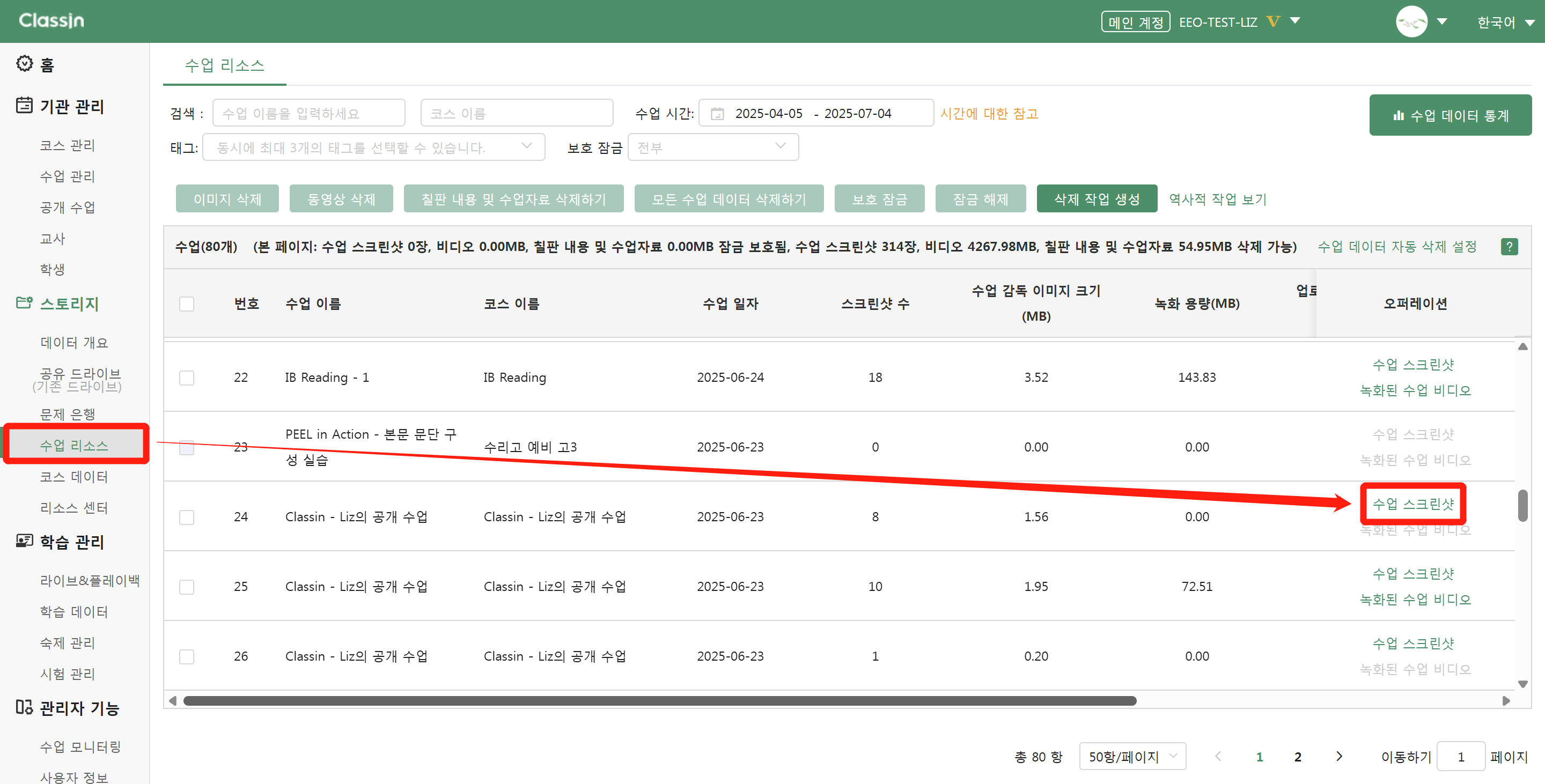The width and height of the screenshot is (1545, 784).
Task: Open 녹화된 수업 비디오 link for row 25
Action: [x=1415, y=600]
